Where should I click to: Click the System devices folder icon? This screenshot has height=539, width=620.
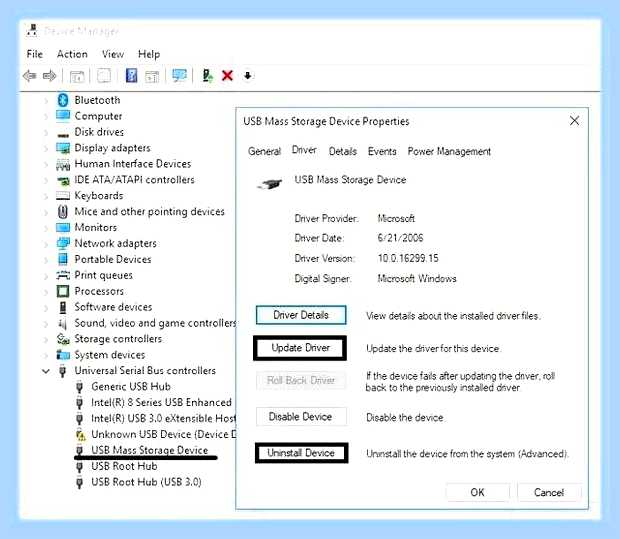[x=63, y=355]
